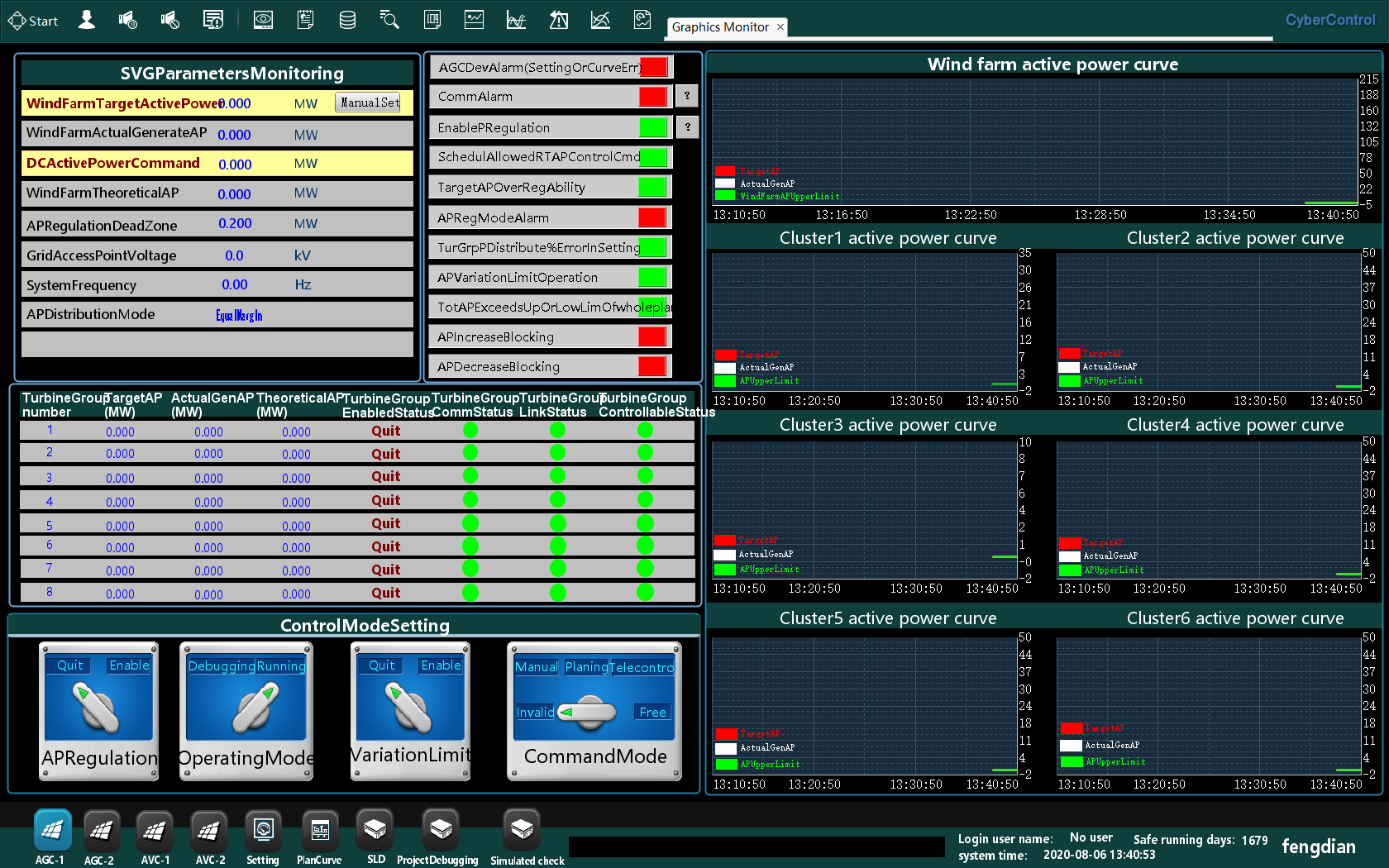Open the AGC-2 page icon
This screenshot has height=868, width=1389.
(101, 831)
